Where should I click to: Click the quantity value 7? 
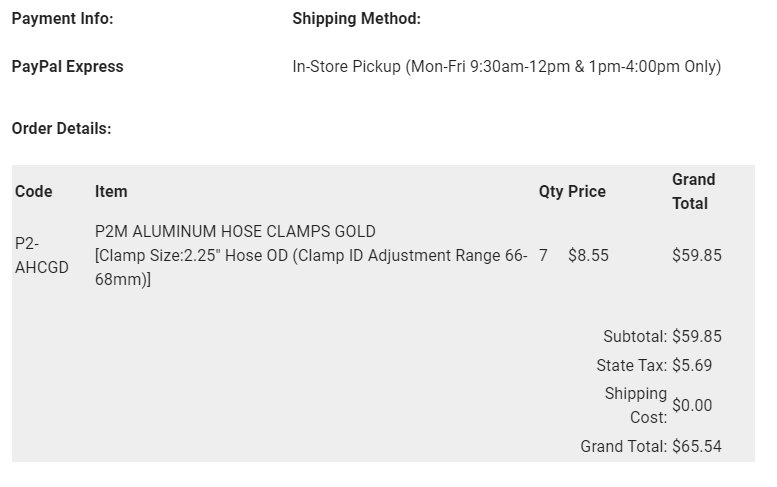[543, 255]
